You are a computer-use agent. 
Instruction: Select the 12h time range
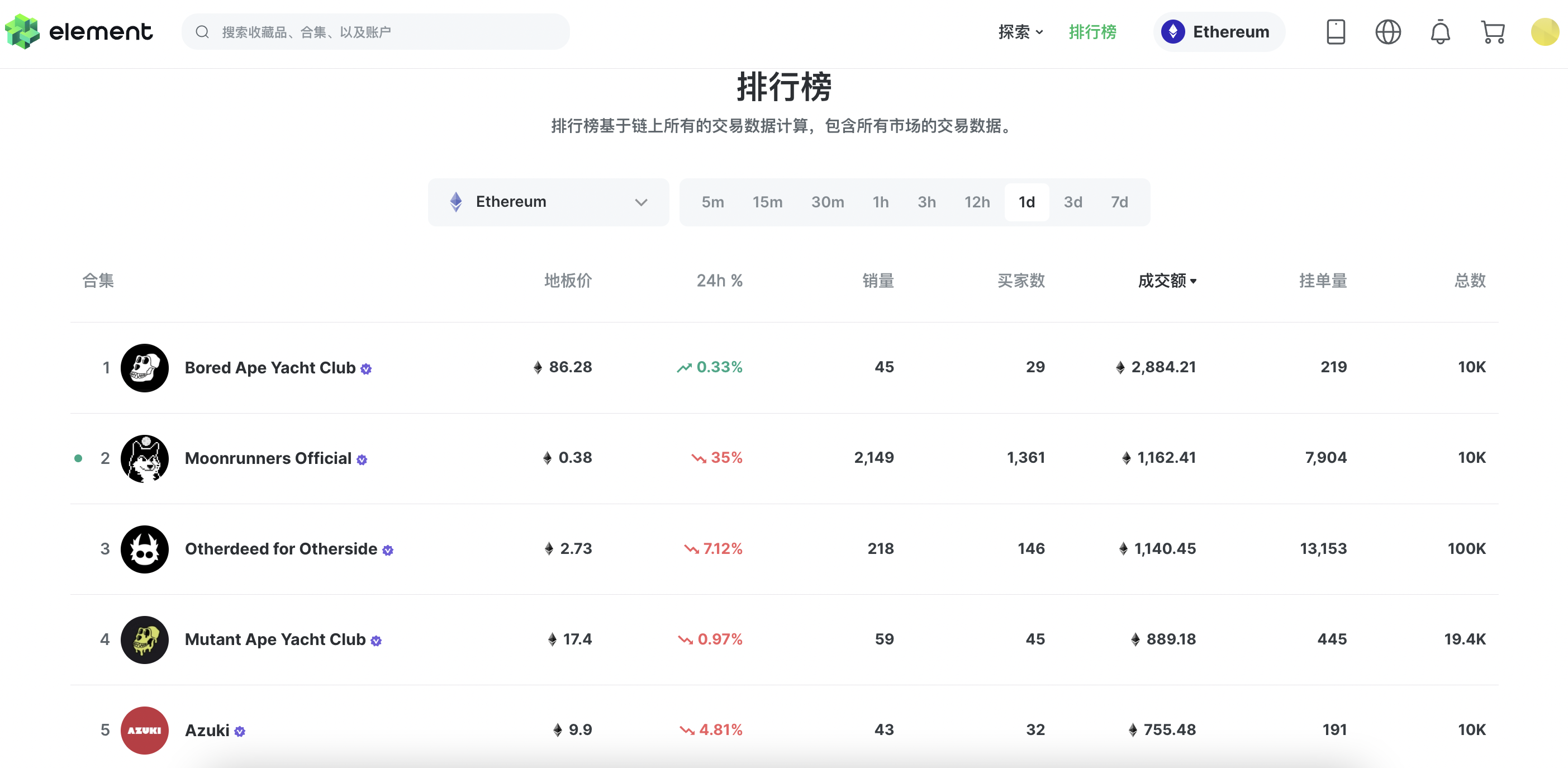coord(977,202)
